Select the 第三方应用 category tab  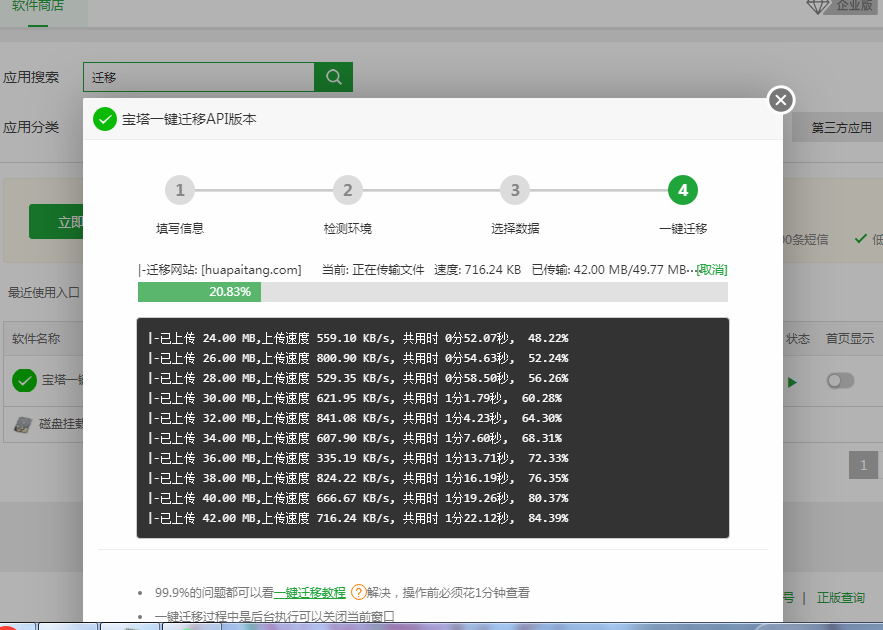tap(841, 127)
